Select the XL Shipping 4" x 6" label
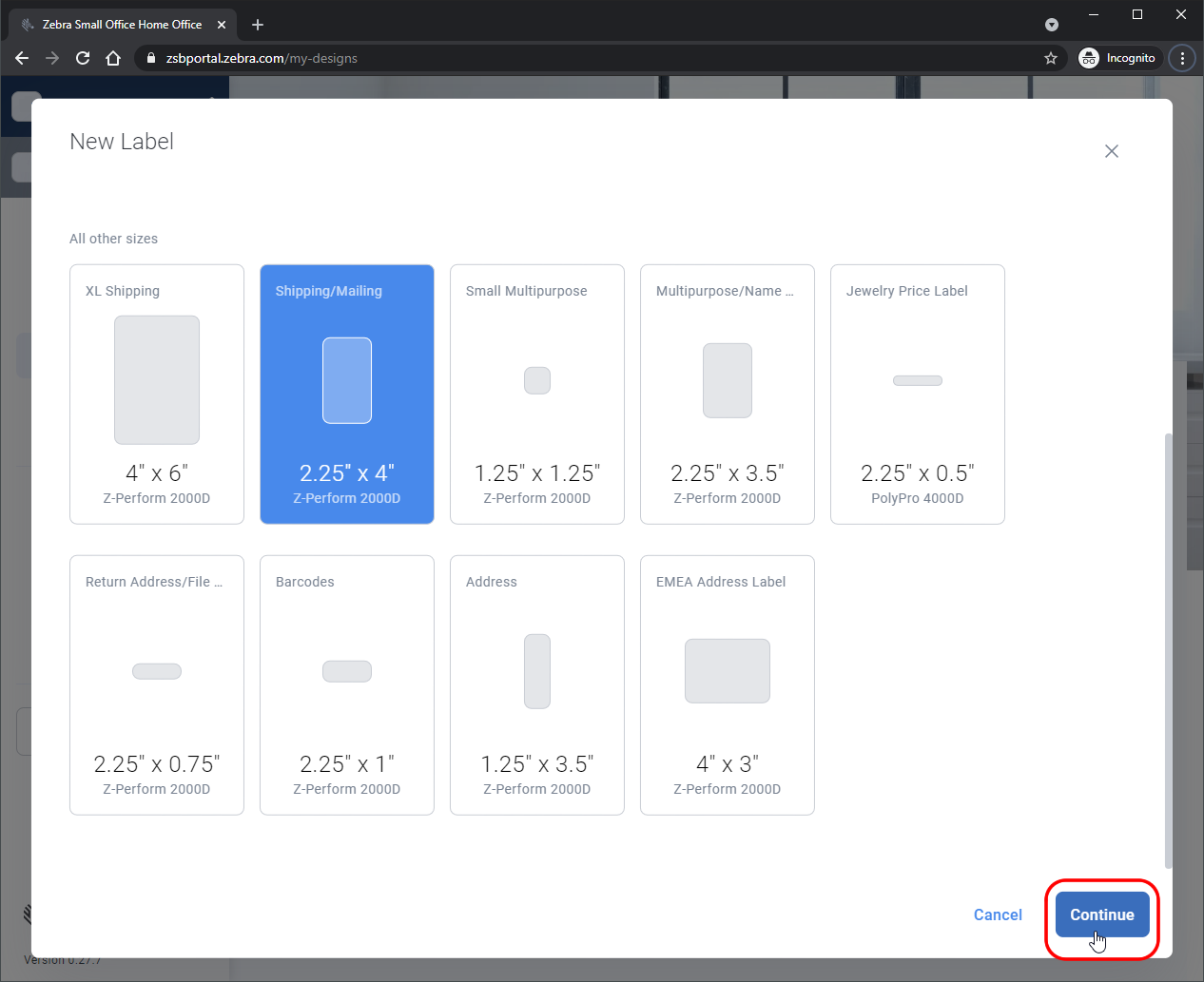Viewport: 1204px width, 982px height. (x=157, y=394)
